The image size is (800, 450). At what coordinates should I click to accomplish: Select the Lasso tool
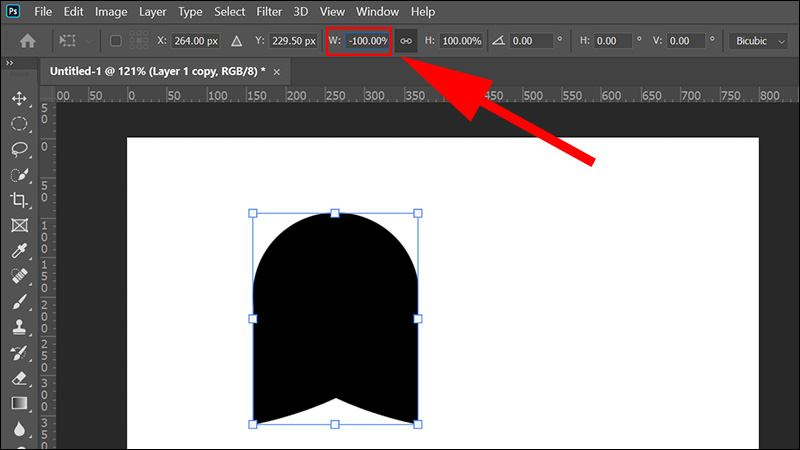19,149
